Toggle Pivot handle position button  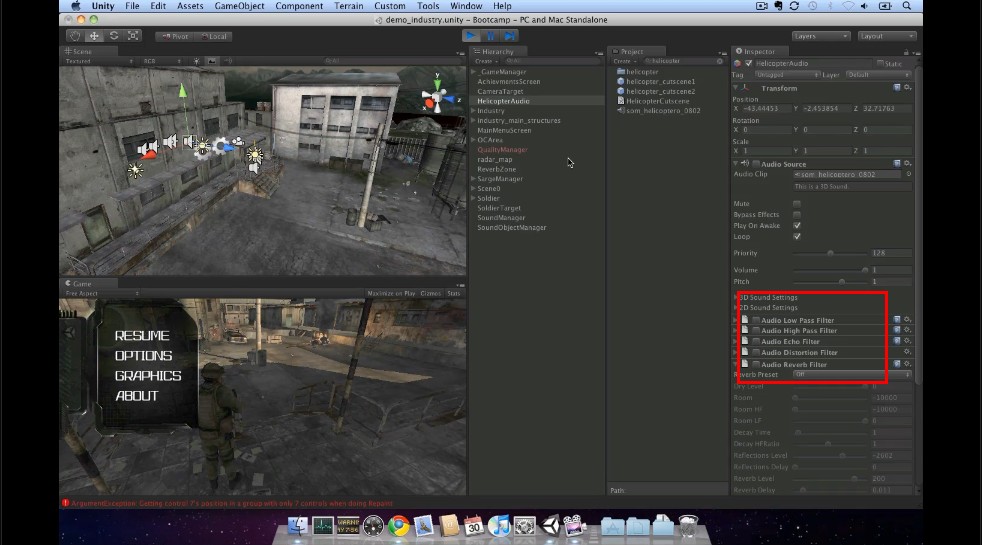[x=175, y=36]
